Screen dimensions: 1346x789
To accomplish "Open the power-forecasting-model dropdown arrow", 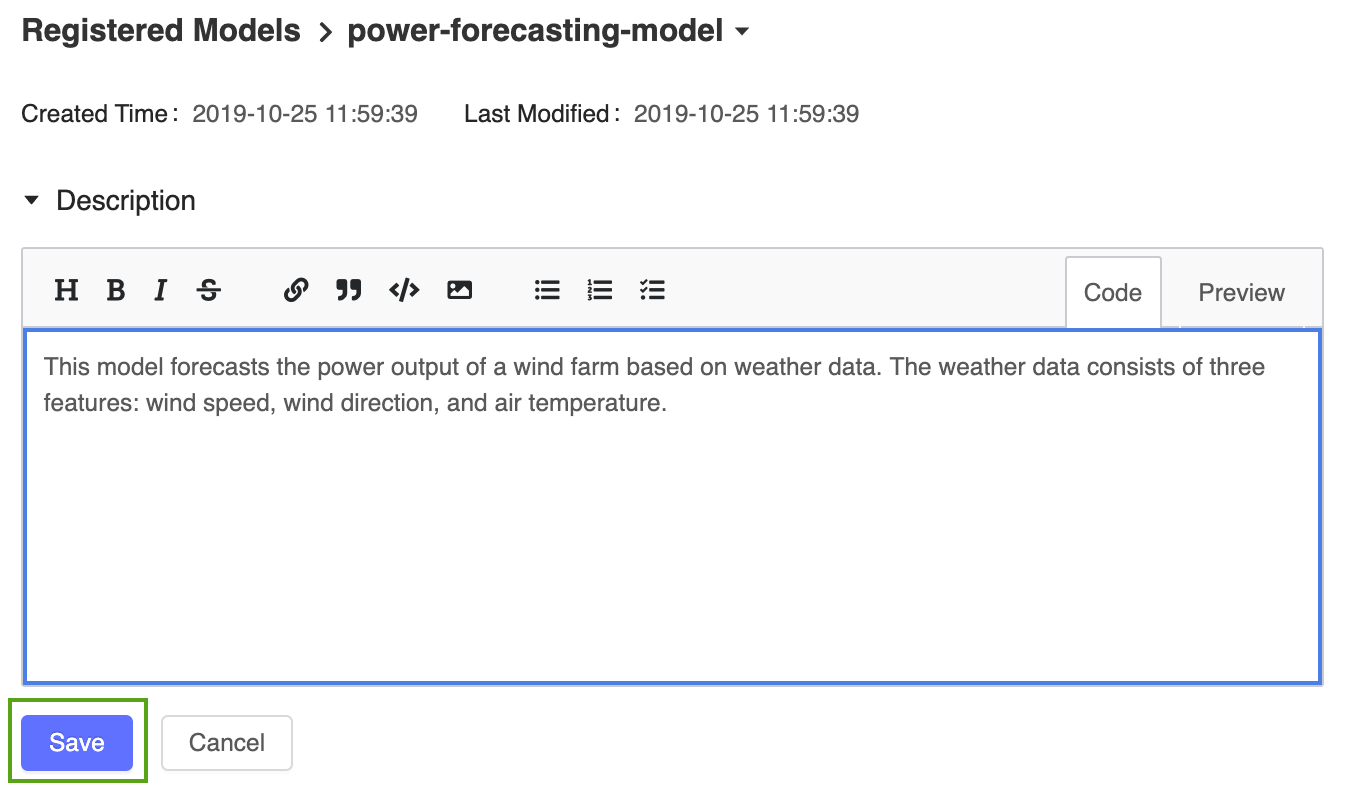I will tap(741, 32).
